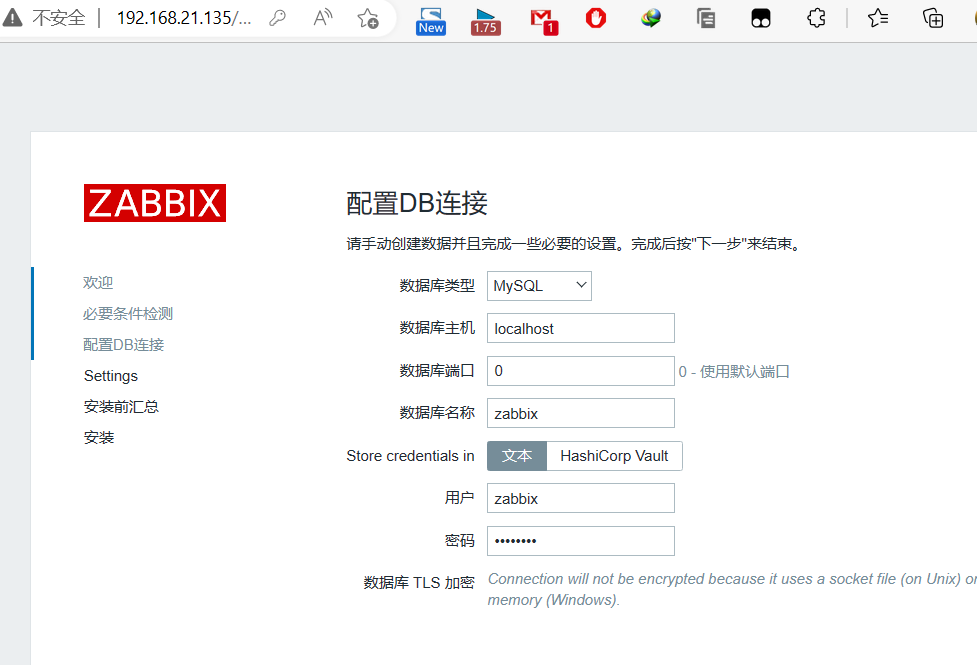Viewport: 977px width, 665px height.
Task: Go to 欢迎 step in sidebar
Action: pos(98,282)
